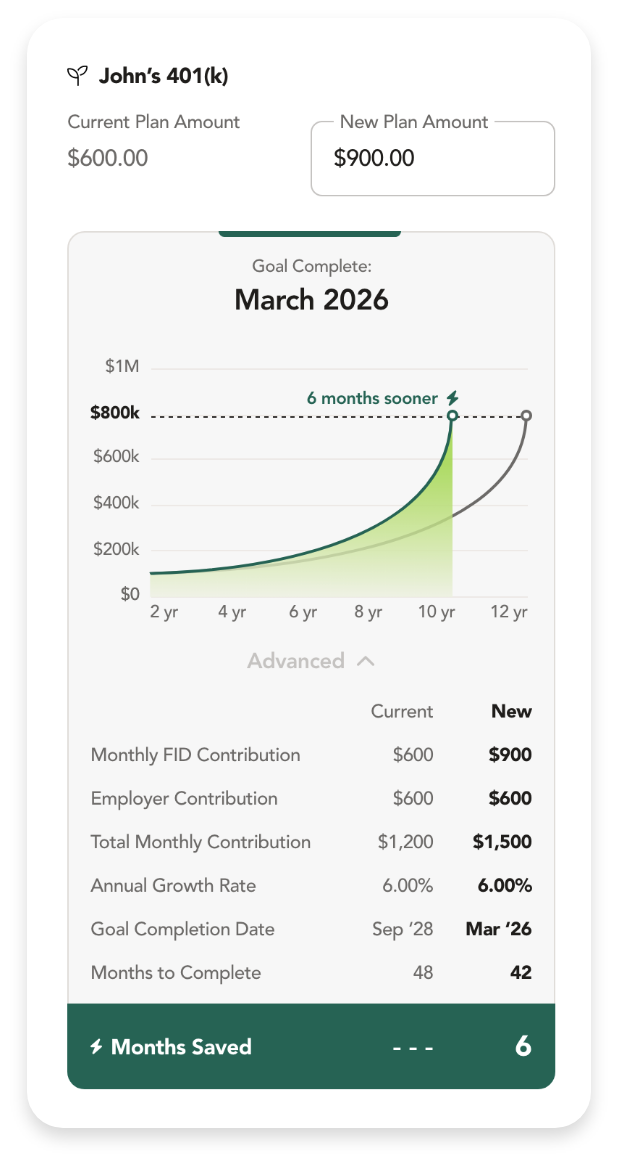Click the $800k goal label on axis
618x1164 pixels.
(x=115, y=412)
